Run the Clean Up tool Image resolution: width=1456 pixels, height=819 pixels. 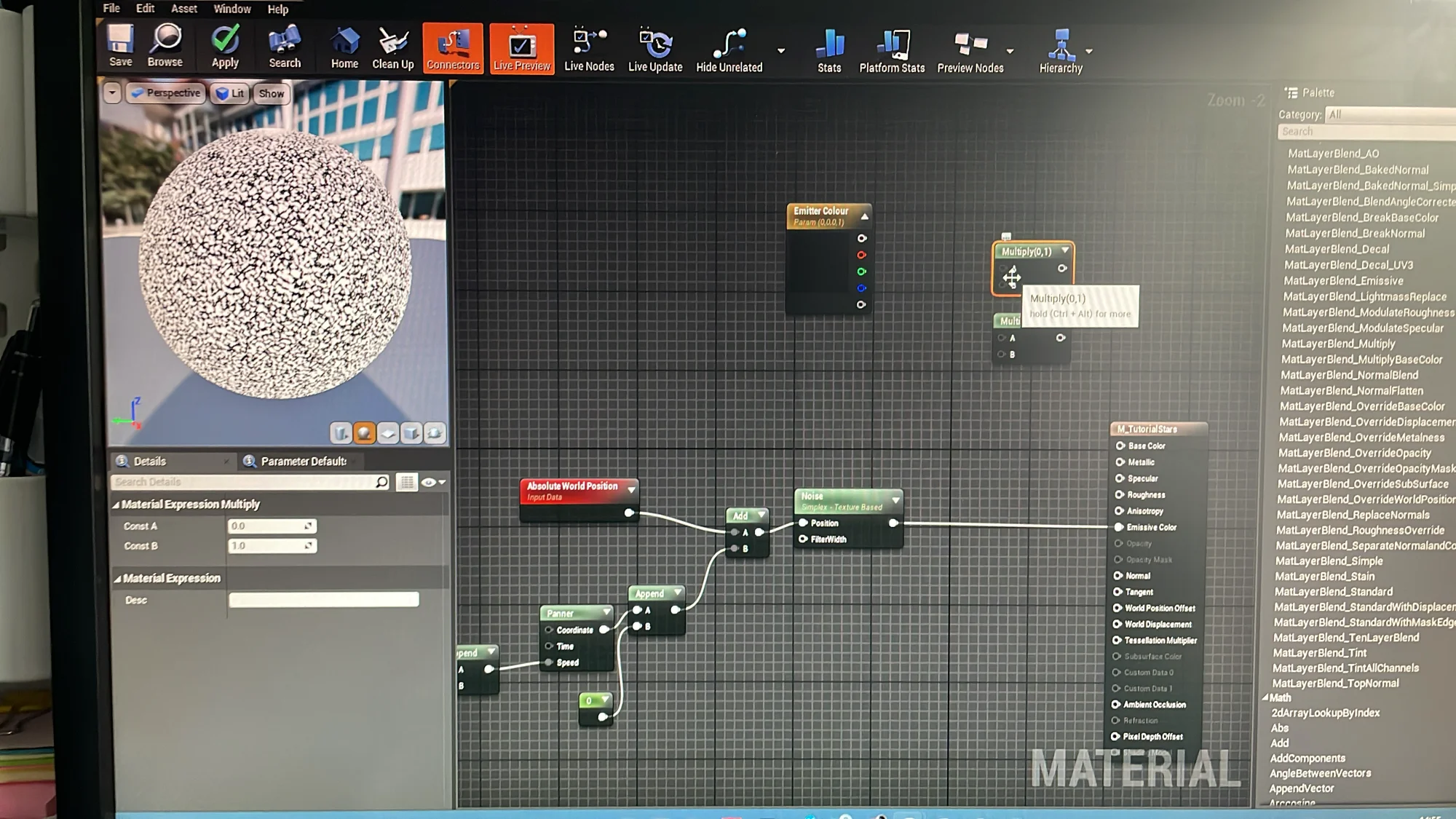point(393,48)
